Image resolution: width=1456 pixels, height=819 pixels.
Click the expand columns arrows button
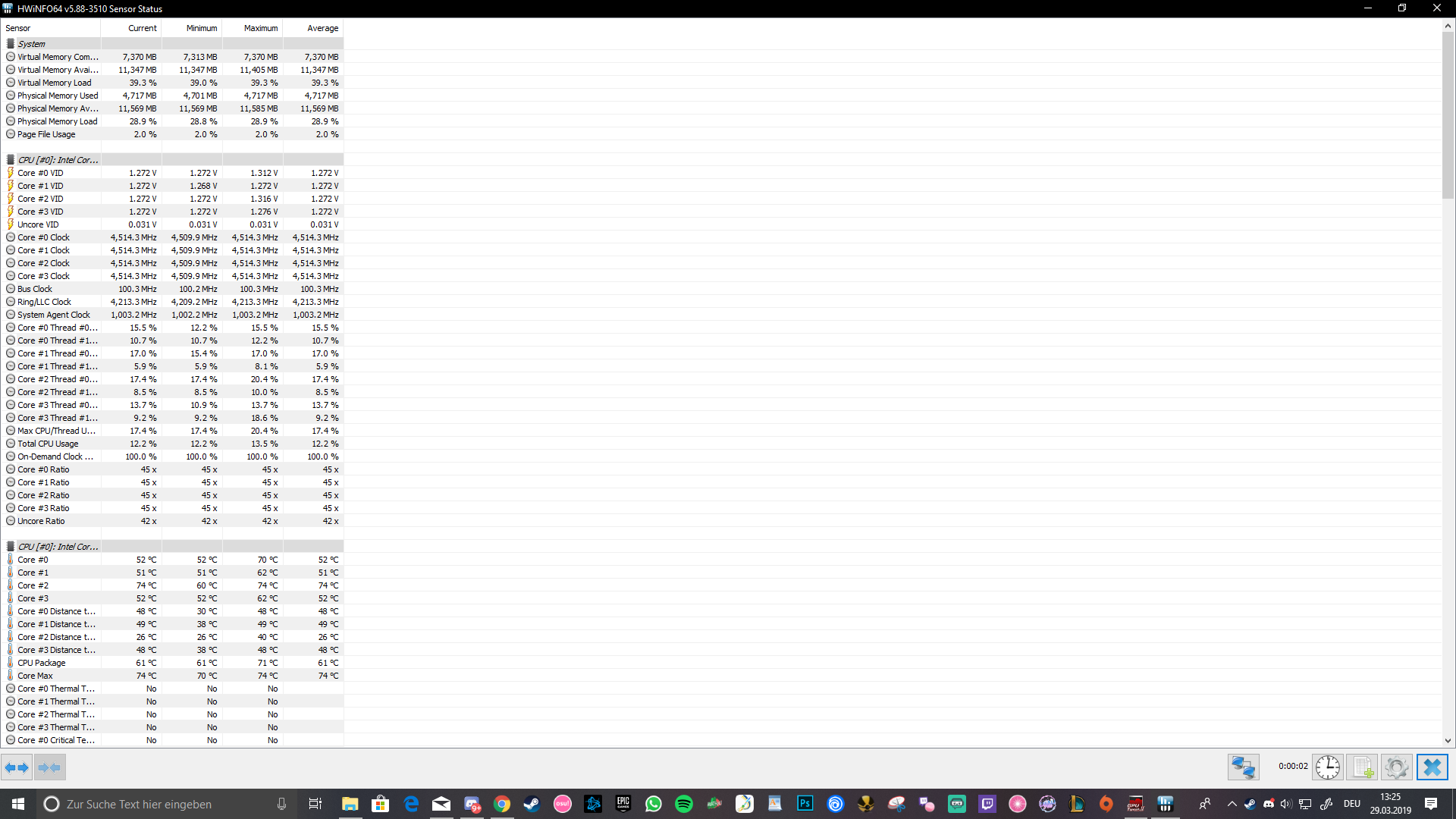click(x=17, y=767)
